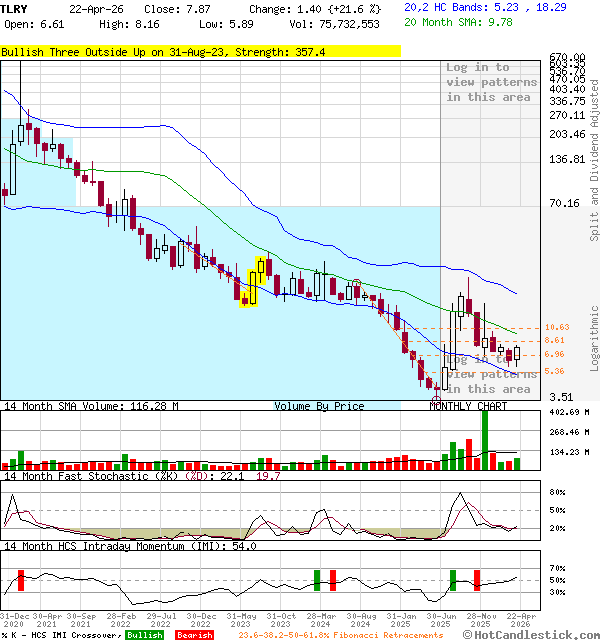The height and width of the screenshot is (640, 600).
Task: Click the Volume By Price label
Action: pos(319,406)
